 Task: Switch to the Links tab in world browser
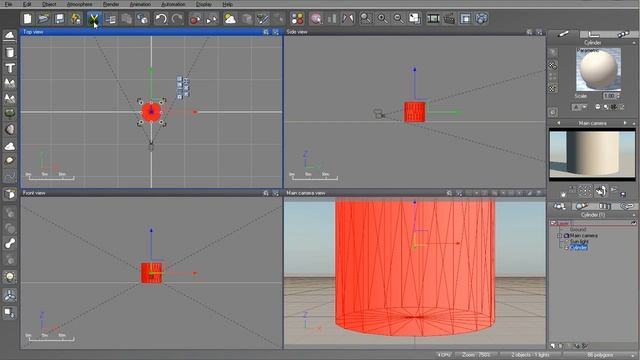pos(627,206)
